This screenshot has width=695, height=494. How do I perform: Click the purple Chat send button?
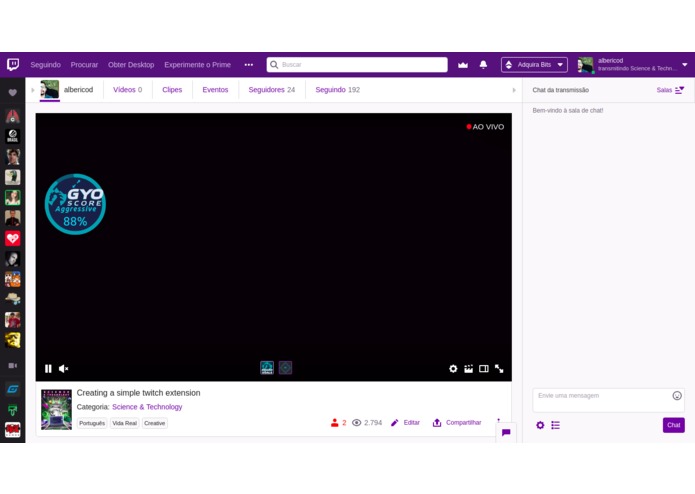674,425
